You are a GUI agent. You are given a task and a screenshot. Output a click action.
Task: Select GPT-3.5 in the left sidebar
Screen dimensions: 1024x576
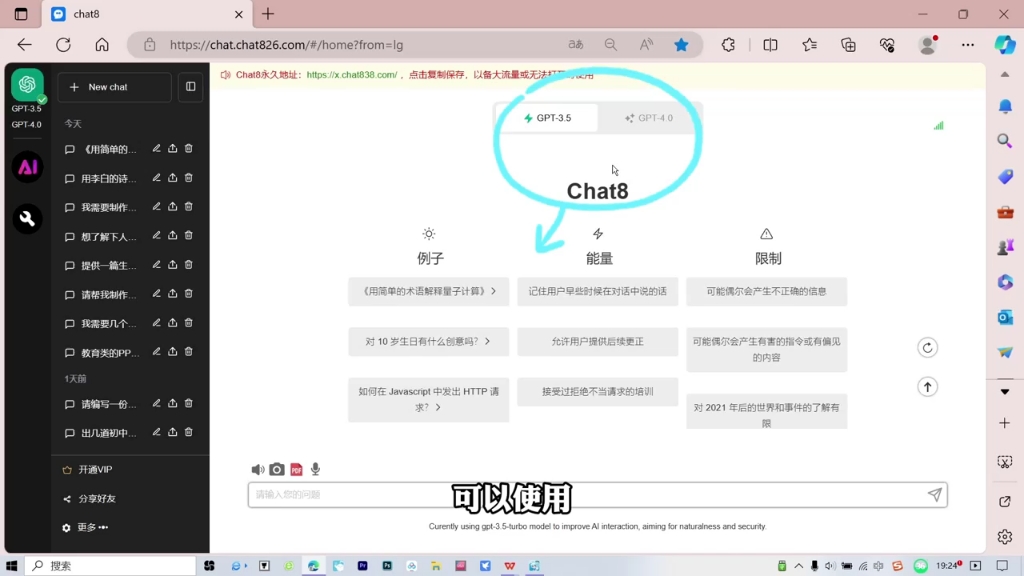coord(27,109)
